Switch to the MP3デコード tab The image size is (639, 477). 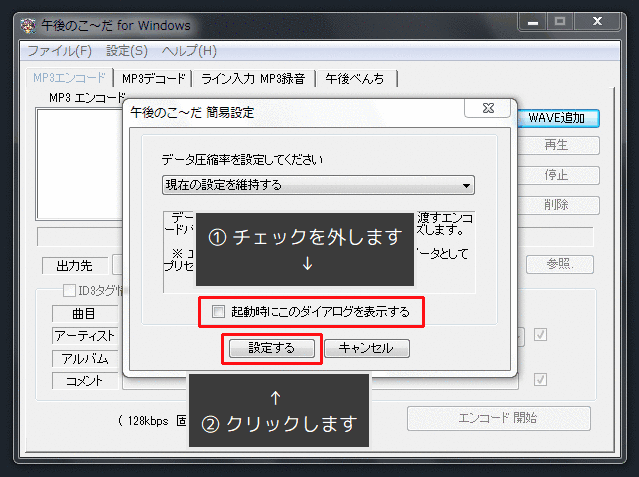click(x=154, y=78)
